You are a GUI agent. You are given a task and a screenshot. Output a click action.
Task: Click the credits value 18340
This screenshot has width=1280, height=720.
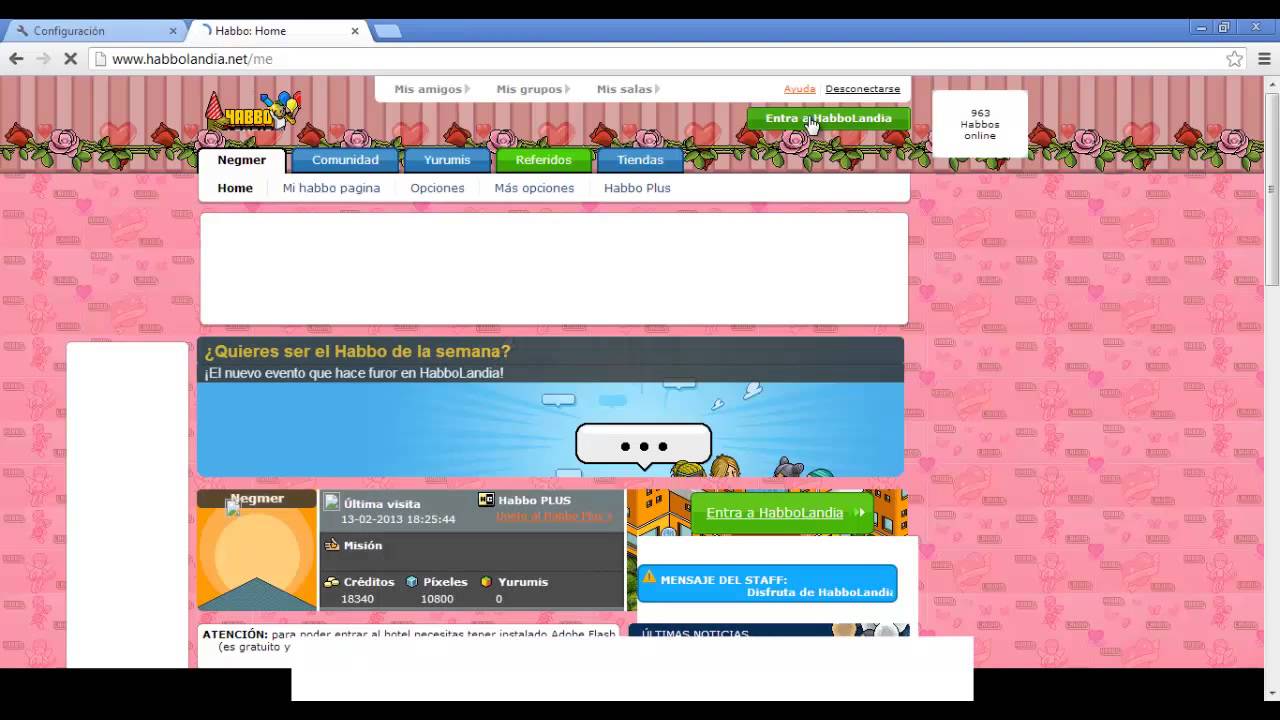[x=357, y=599]
